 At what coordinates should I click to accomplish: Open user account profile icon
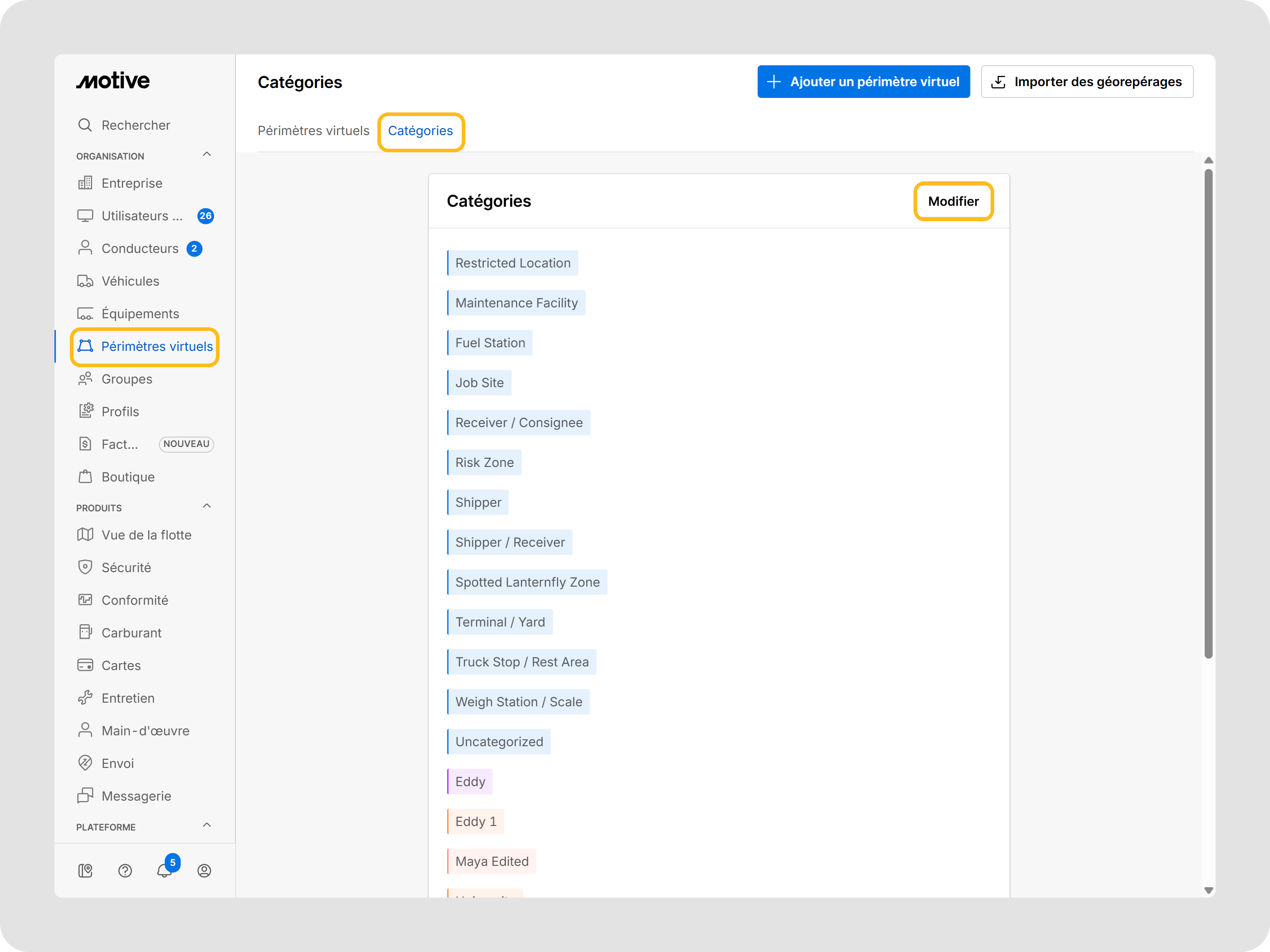204,870
